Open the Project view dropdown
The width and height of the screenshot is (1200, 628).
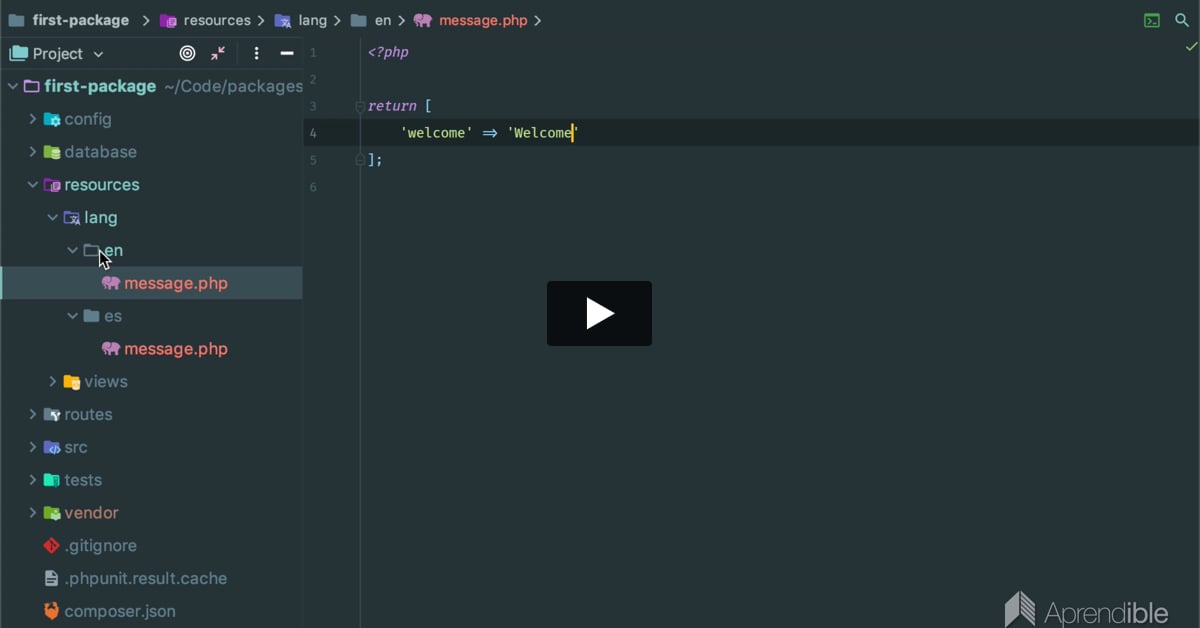[57, 54]
